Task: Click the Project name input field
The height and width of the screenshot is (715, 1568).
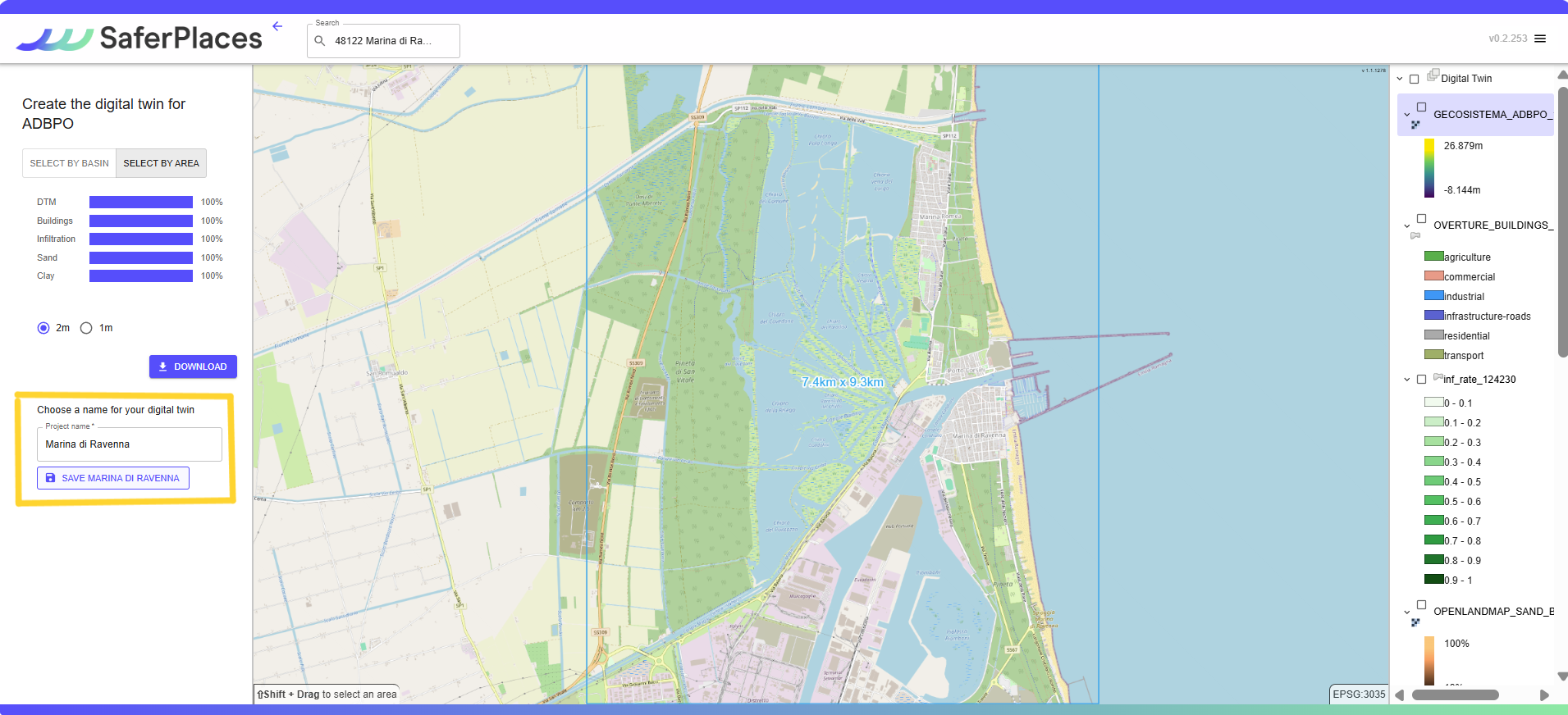Action: point(129,444)
